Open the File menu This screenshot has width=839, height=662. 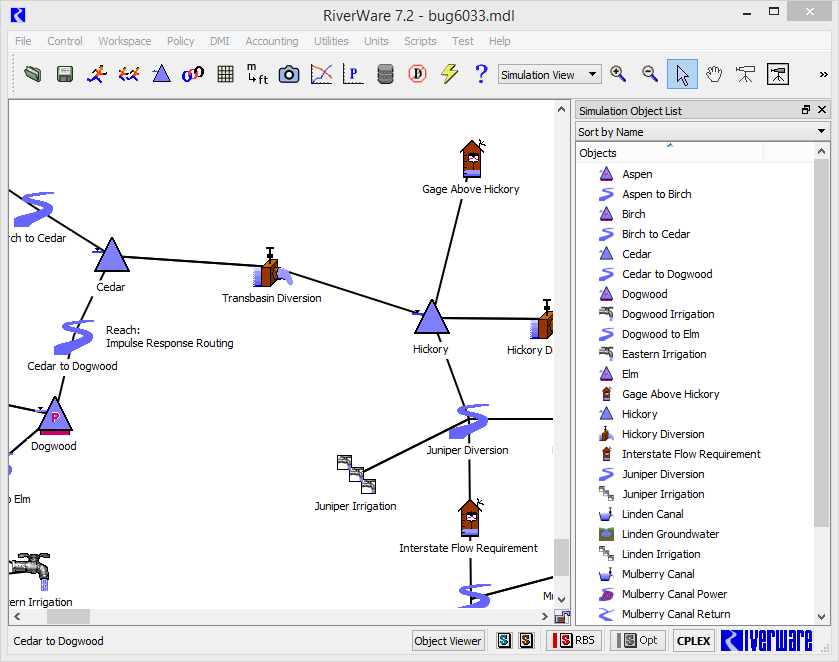pos(23,41)
